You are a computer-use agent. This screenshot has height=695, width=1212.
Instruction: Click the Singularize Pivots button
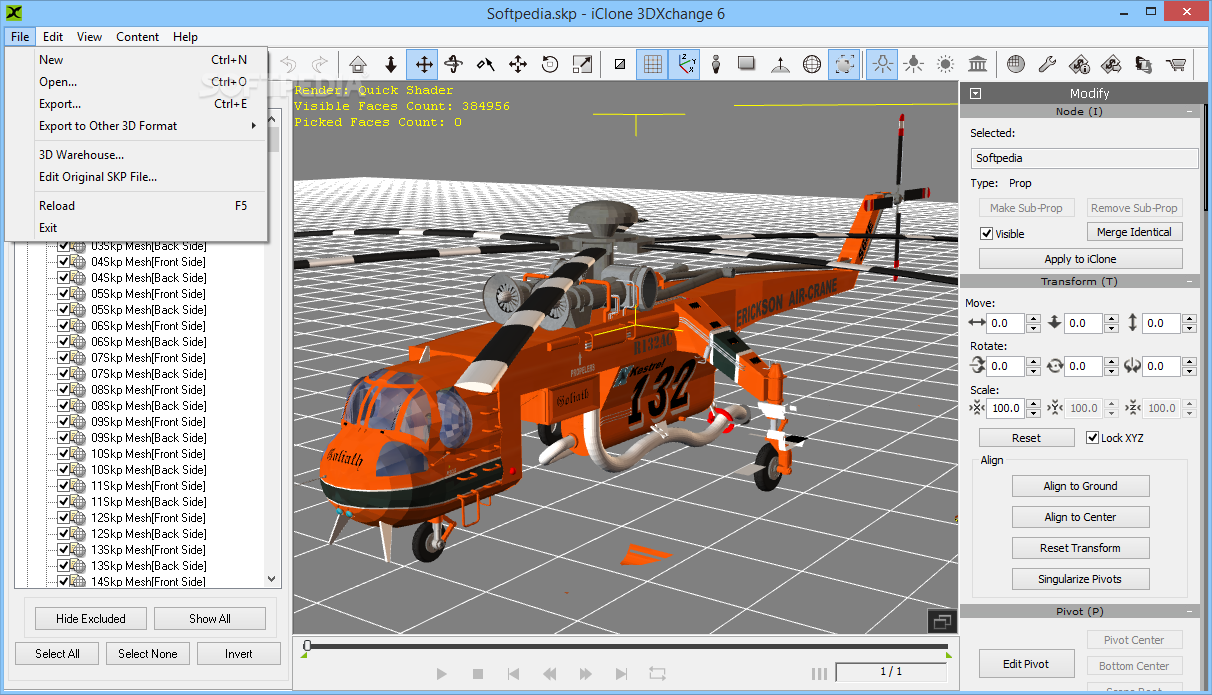(1080, 579)
